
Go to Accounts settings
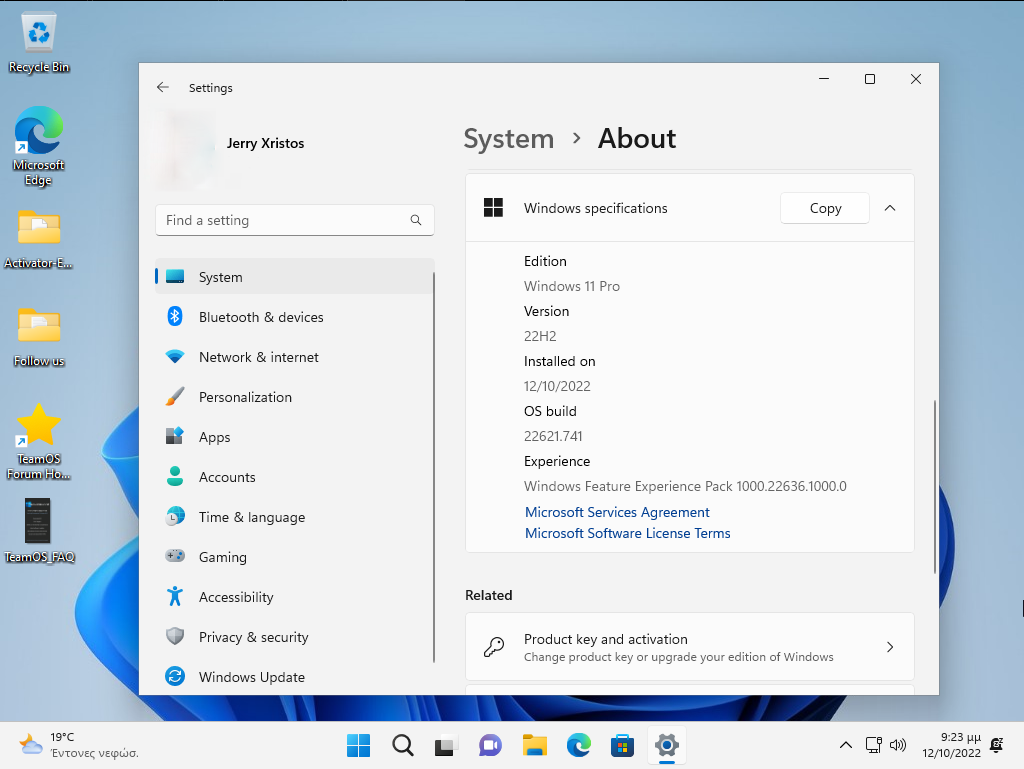pos(227,477)
